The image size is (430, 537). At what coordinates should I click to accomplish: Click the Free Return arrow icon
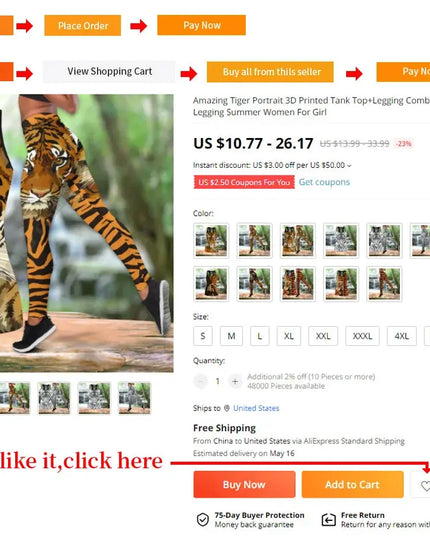(329, 520)
